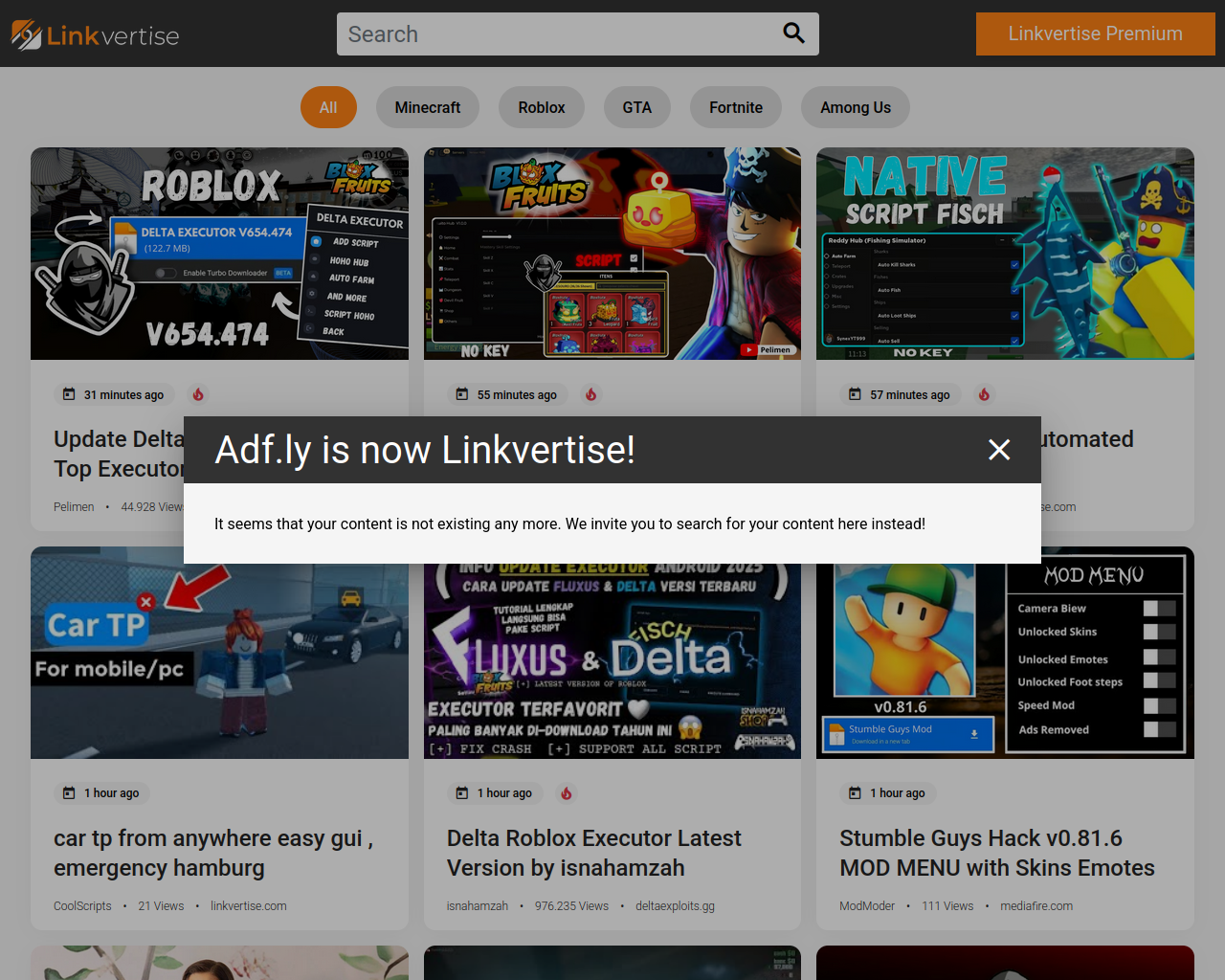Image resolution: width=1225 pixels, height=980 pixels.
Task: Open 'car tp from anywhere easy gui' title
Action: coord(213,853)
